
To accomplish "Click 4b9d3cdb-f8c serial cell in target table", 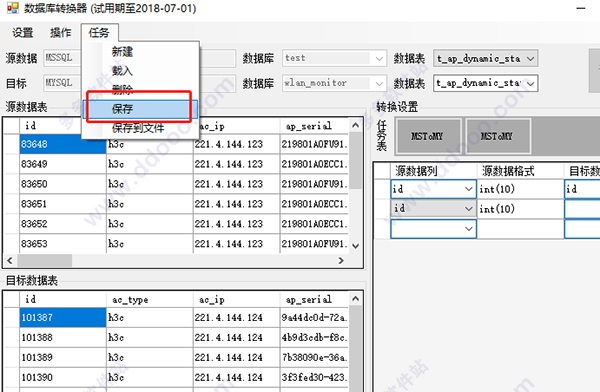I will [315, 338].
